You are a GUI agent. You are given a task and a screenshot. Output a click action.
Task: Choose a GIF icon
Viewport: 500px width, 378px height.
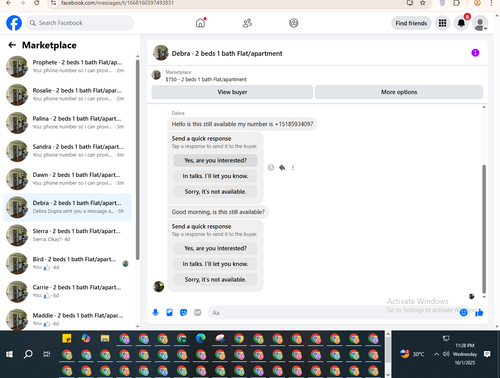(198, 312)
